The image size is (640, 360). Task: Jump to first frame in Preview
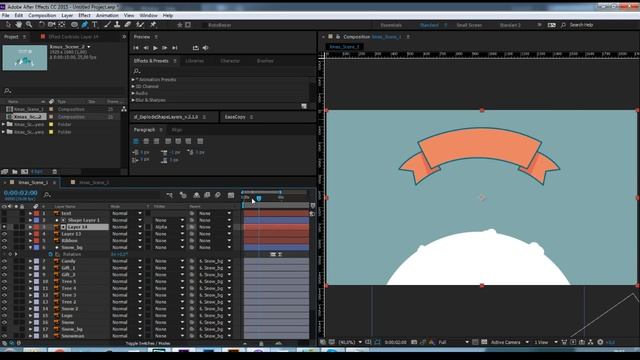(x=136, y=48)
